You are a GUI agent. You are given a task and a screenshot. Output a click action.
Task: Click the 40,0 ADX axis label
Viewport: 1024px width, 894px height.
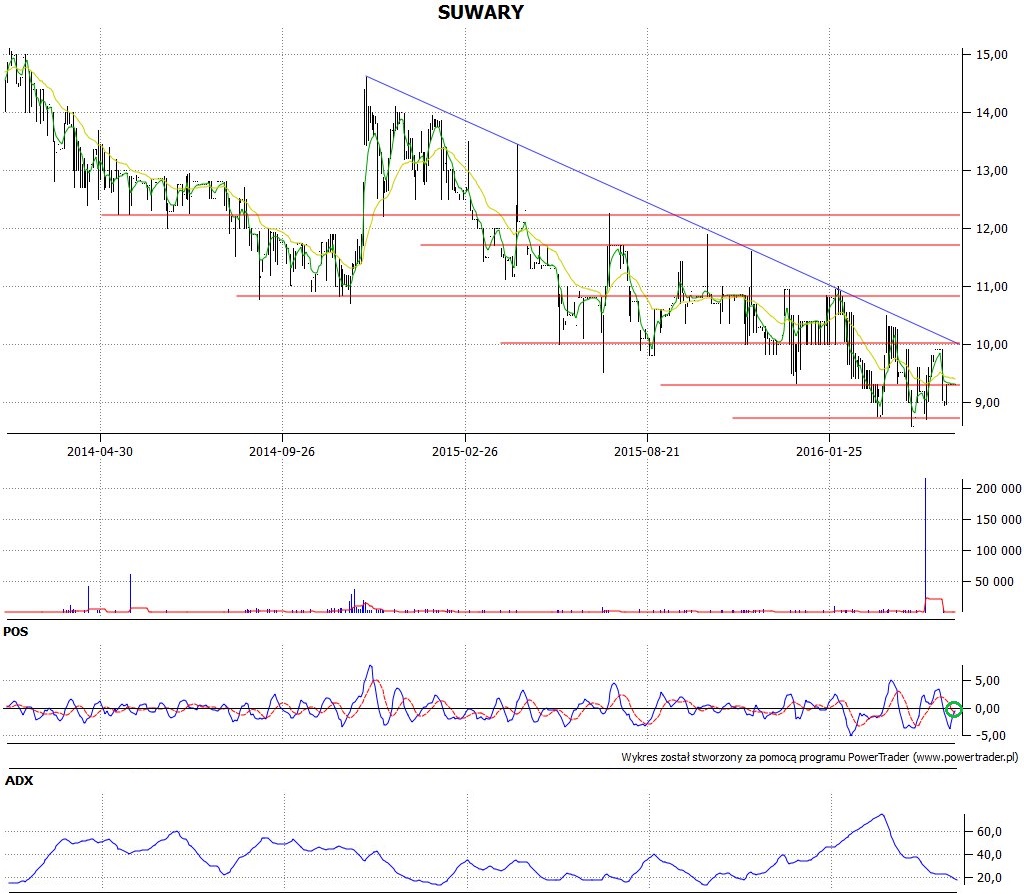[x=989, y=855]
